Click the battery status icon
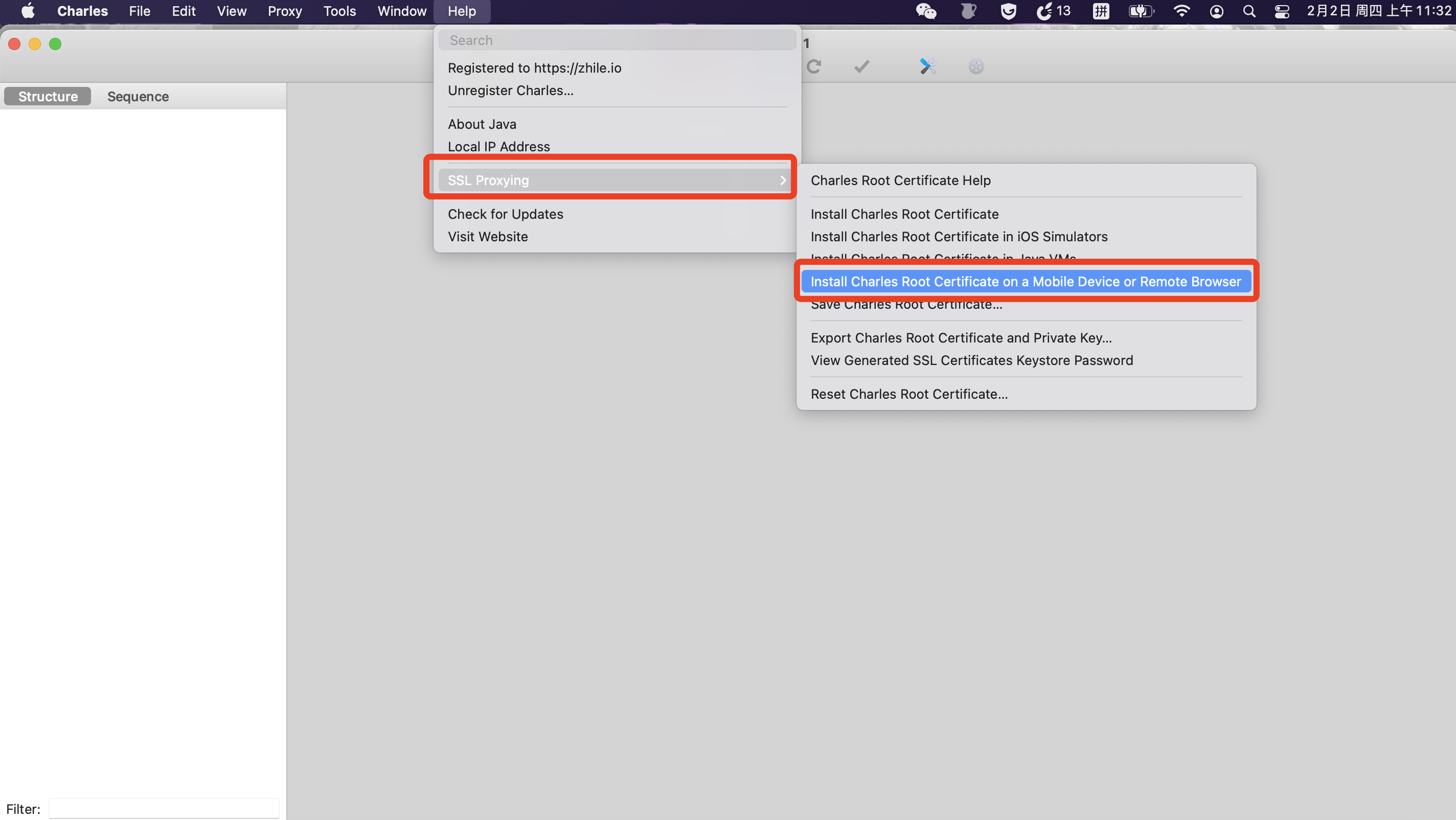 pos(1141,11)
